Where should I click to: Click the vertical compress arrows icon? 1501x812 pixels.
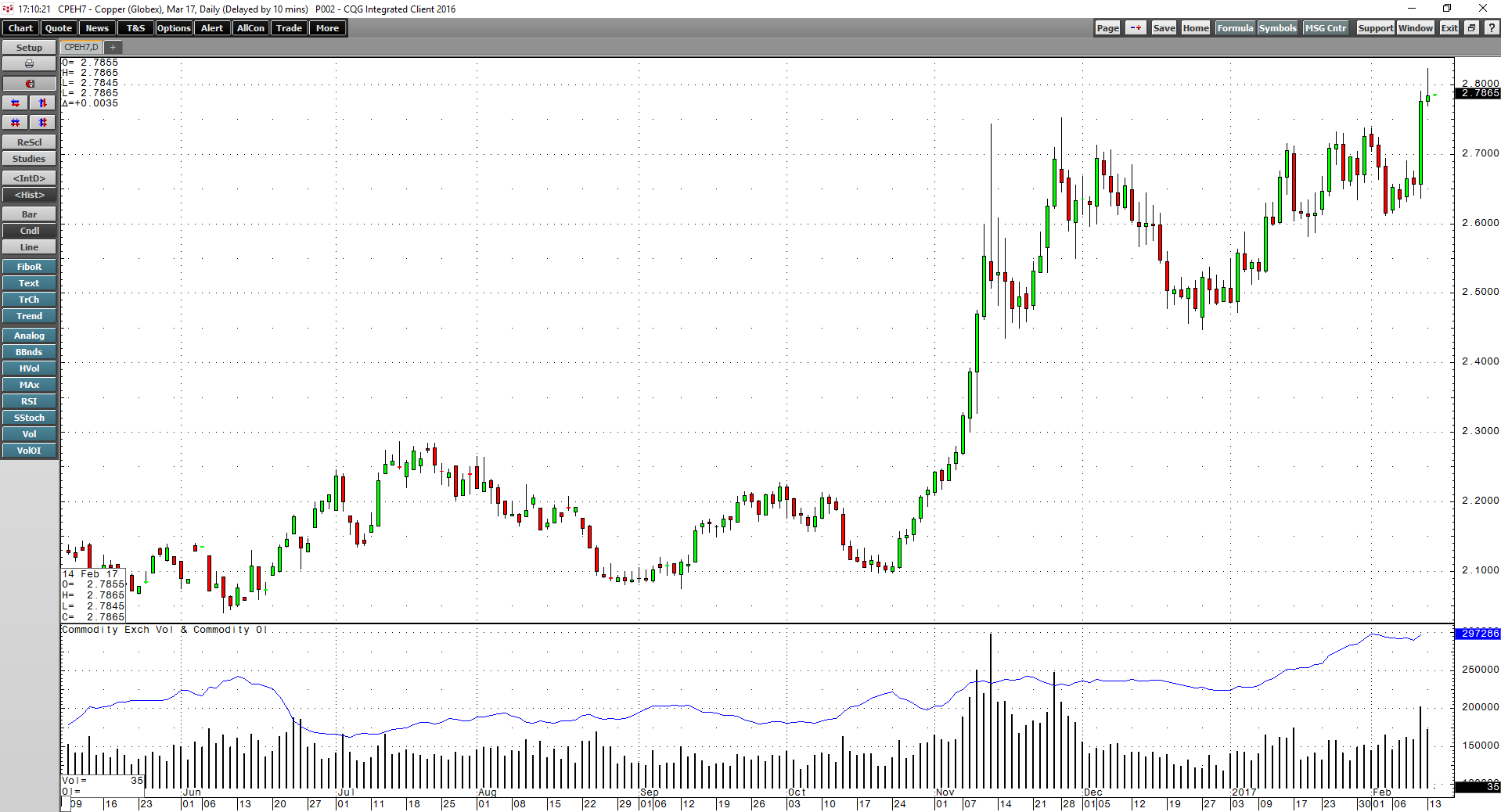pyautogui.click(x=43, y=123)
